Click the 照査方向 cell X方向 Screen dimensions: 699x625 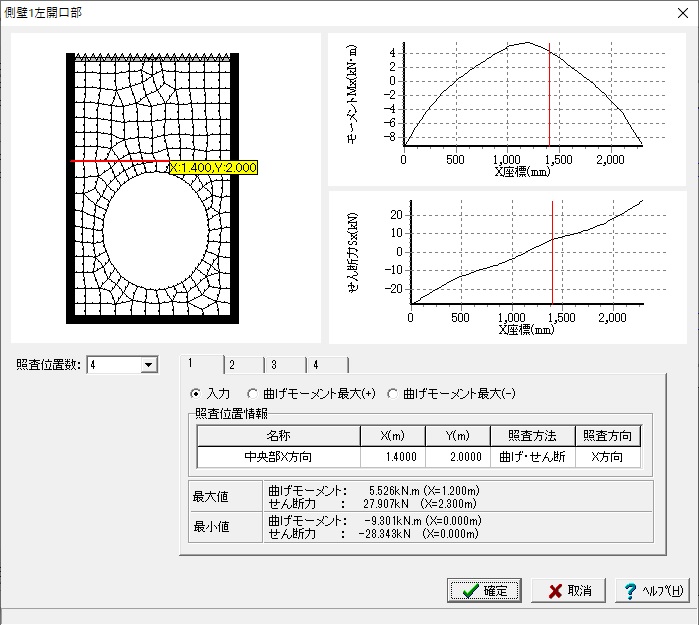(608, 456)
